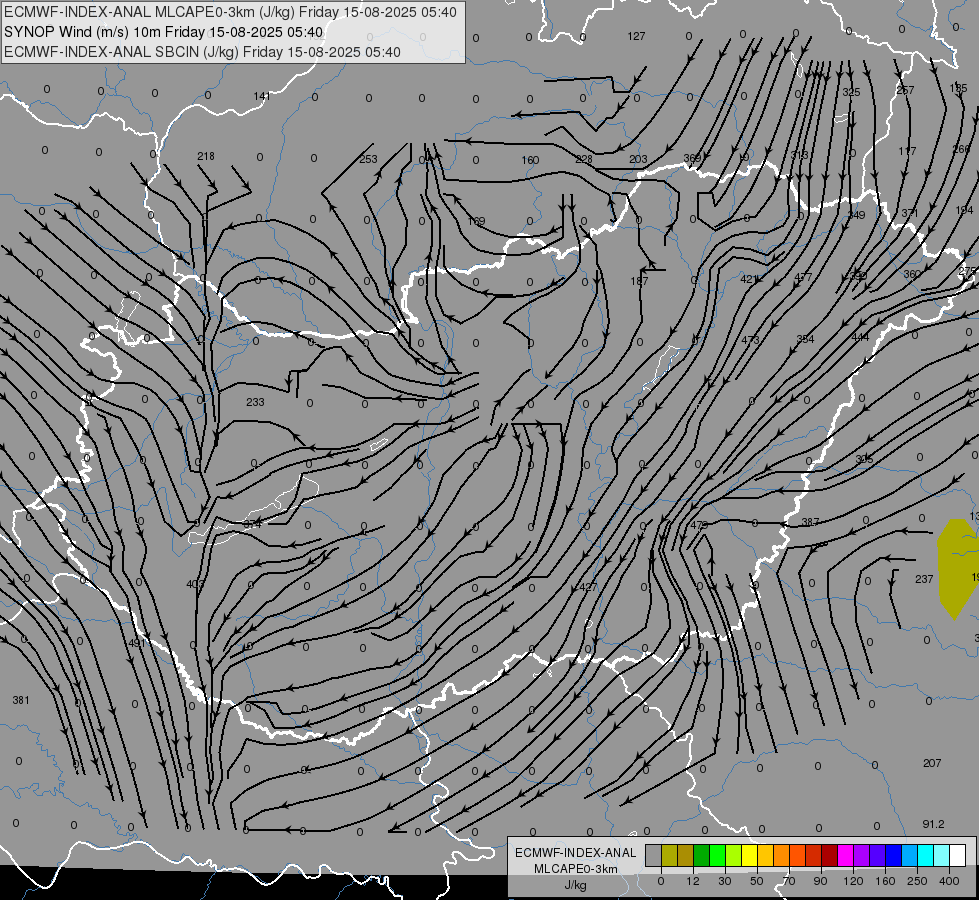Click the legend tick label '400'

click(949, 881)
